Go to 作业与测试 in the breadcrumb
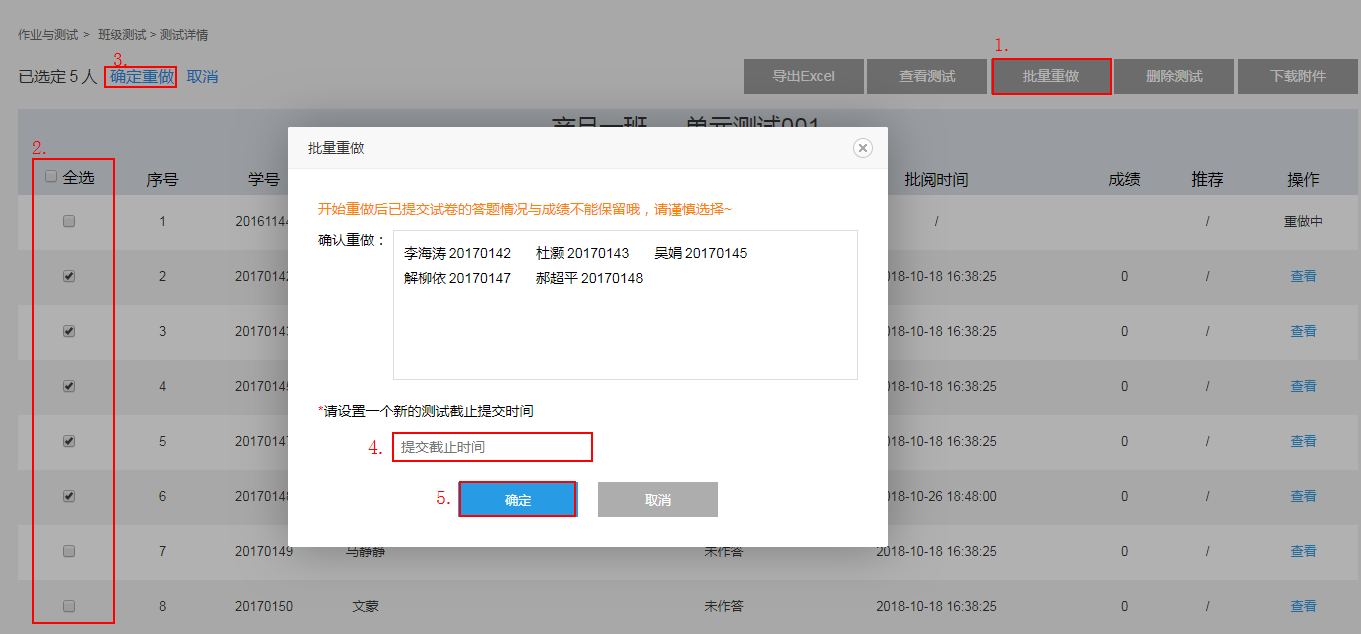The width and height of the screenshot is (1361, 634). [47, 35]
